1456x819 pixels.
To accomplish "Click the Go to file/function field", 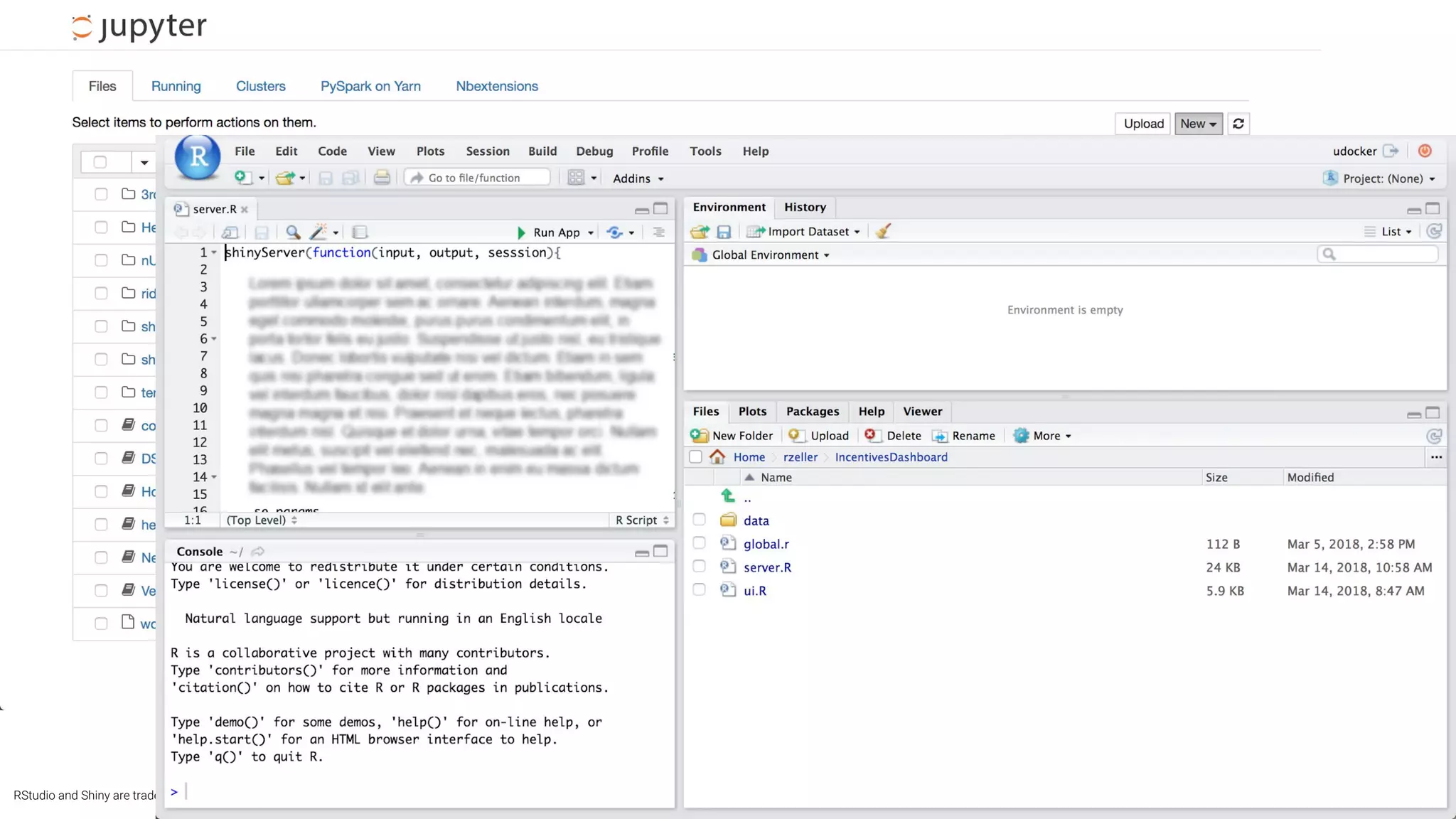I will pyautogui.click(x=478, y=178).
